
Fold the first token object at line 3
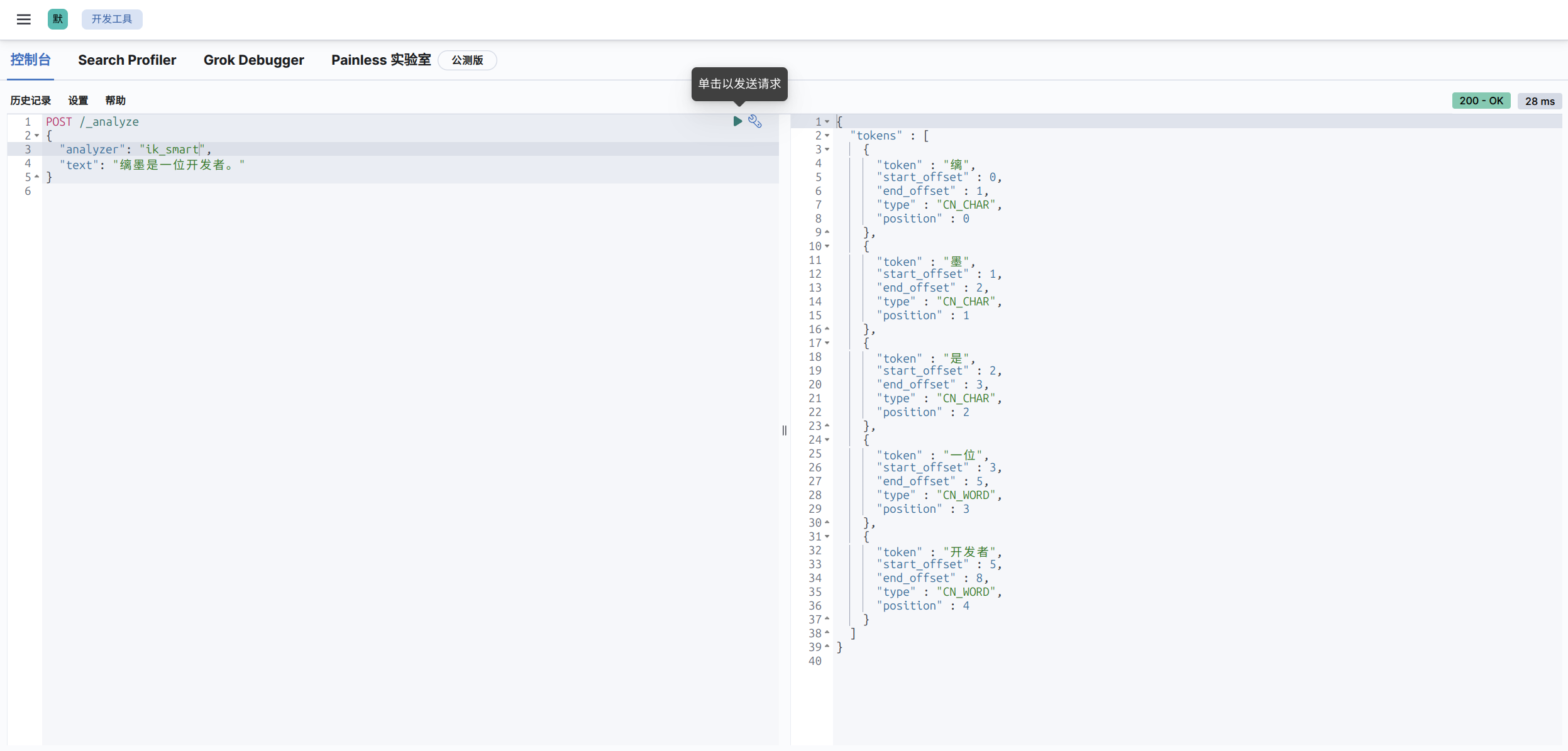click(x=827, y=150)
